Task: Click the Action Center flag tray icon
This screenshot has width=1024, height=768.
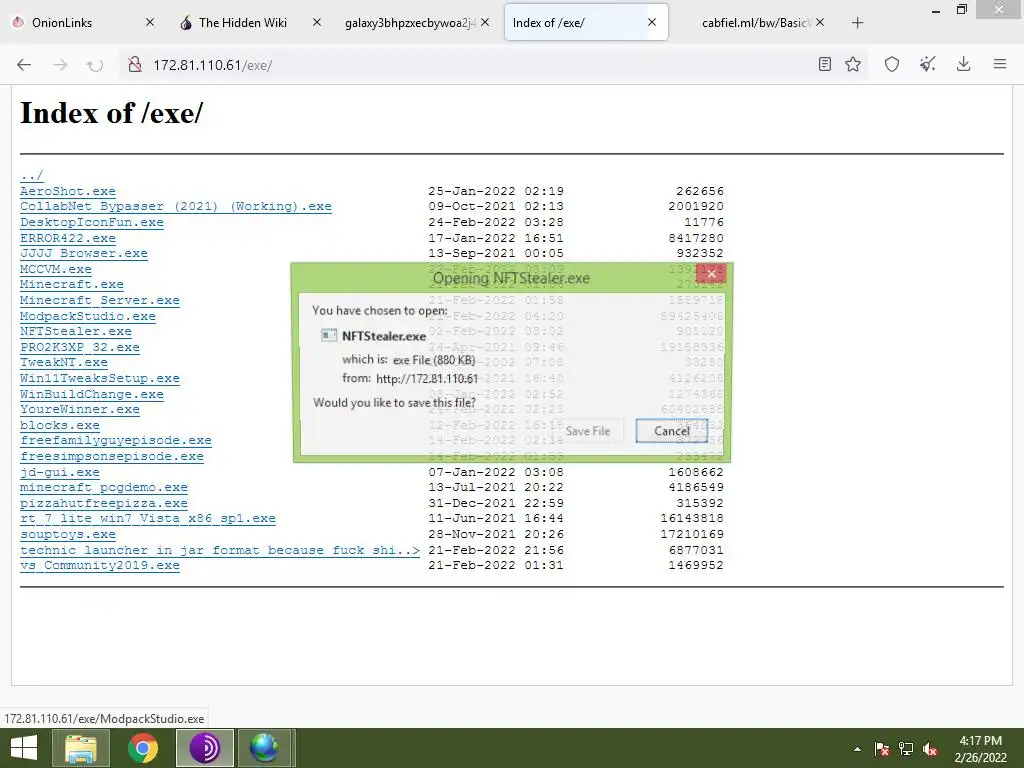Action: coord(882,749)
